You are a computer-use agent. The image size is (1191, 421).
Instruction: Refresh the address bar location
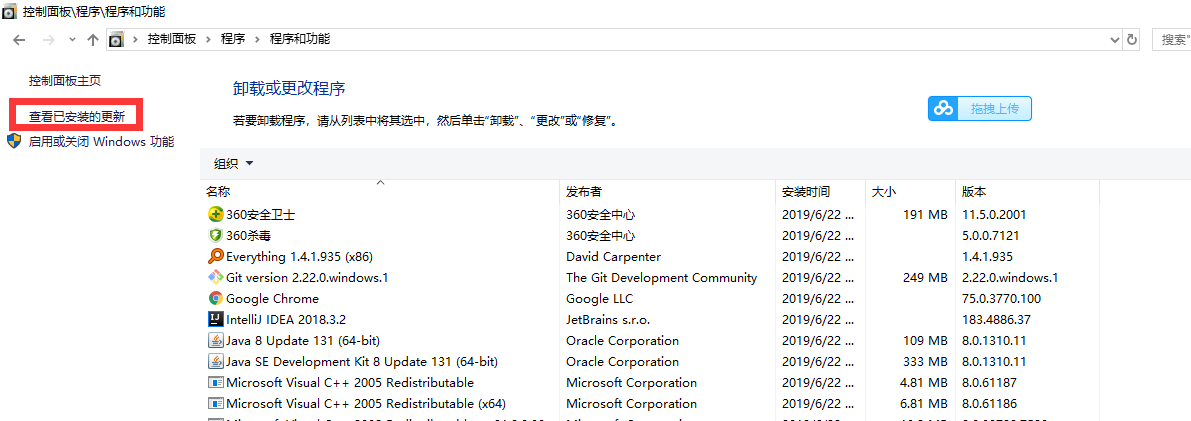point(1132,40)
